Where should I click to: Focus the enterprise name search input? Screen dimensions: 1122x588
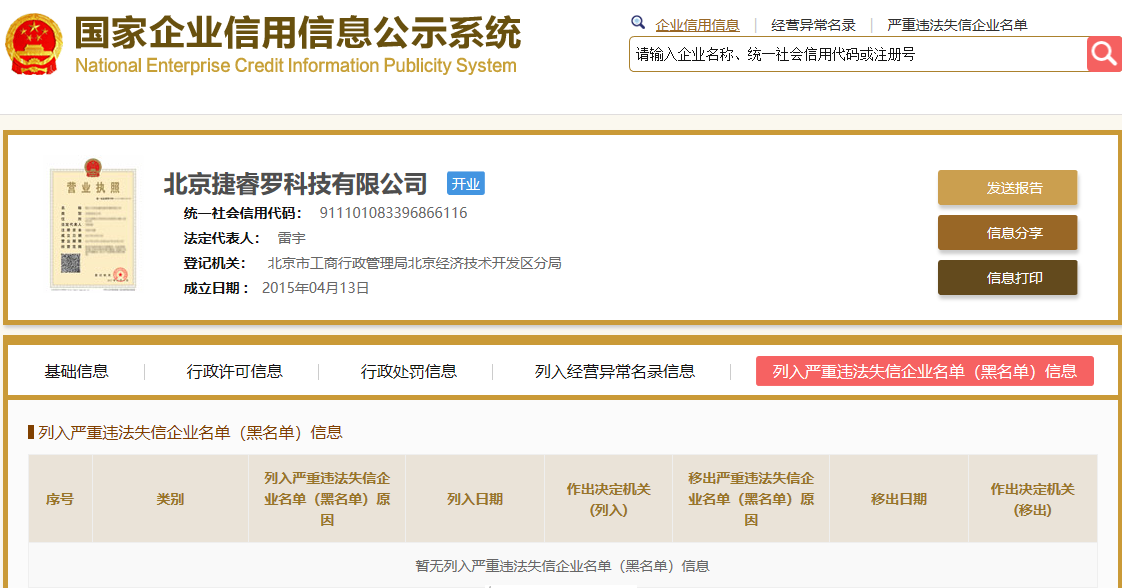(858, 54)
